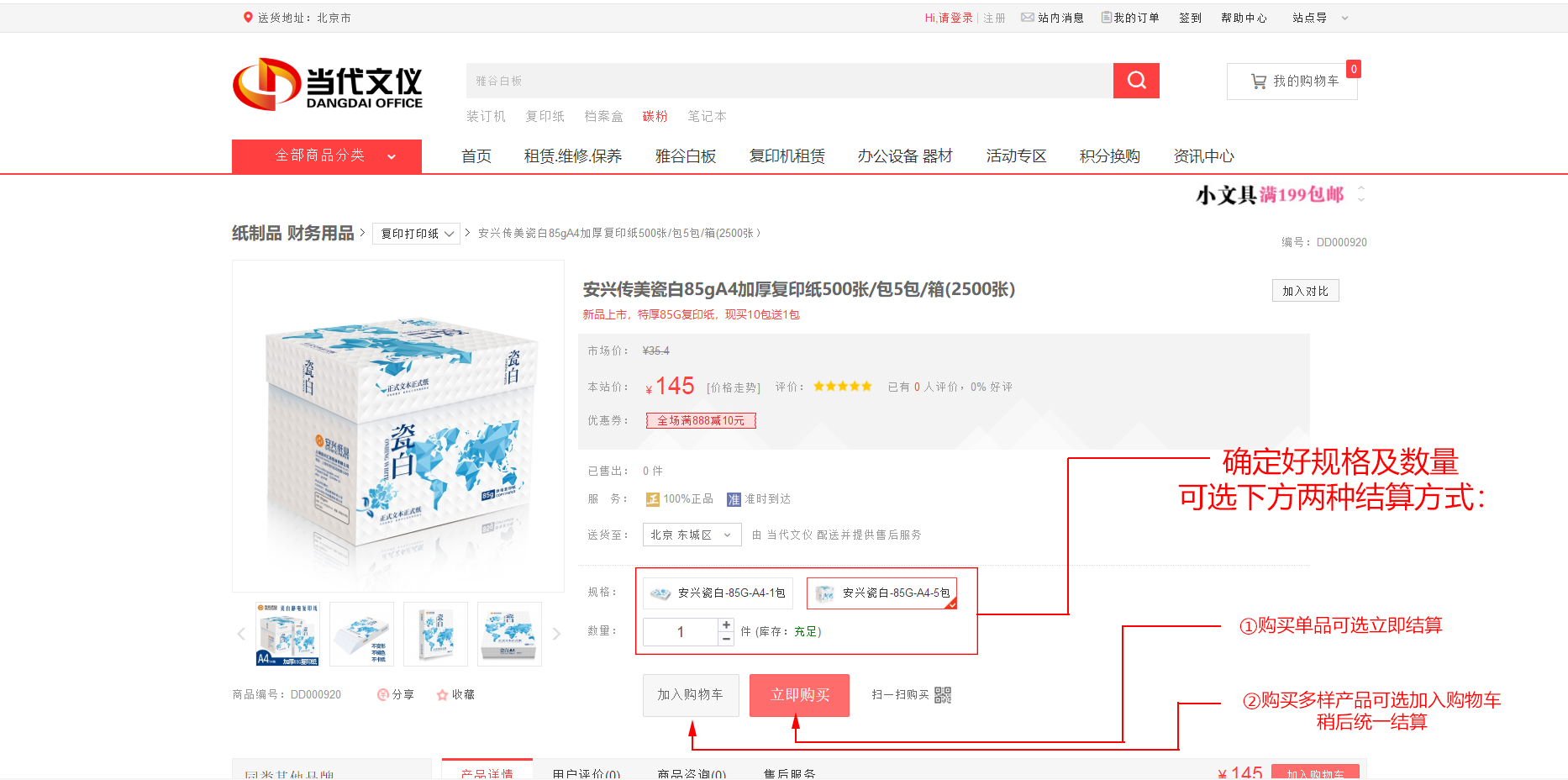The height and width of the screenshot is (780, 1568).
Task: Open the 复印机租赁 menu item
Action: (x=787, y=156)
